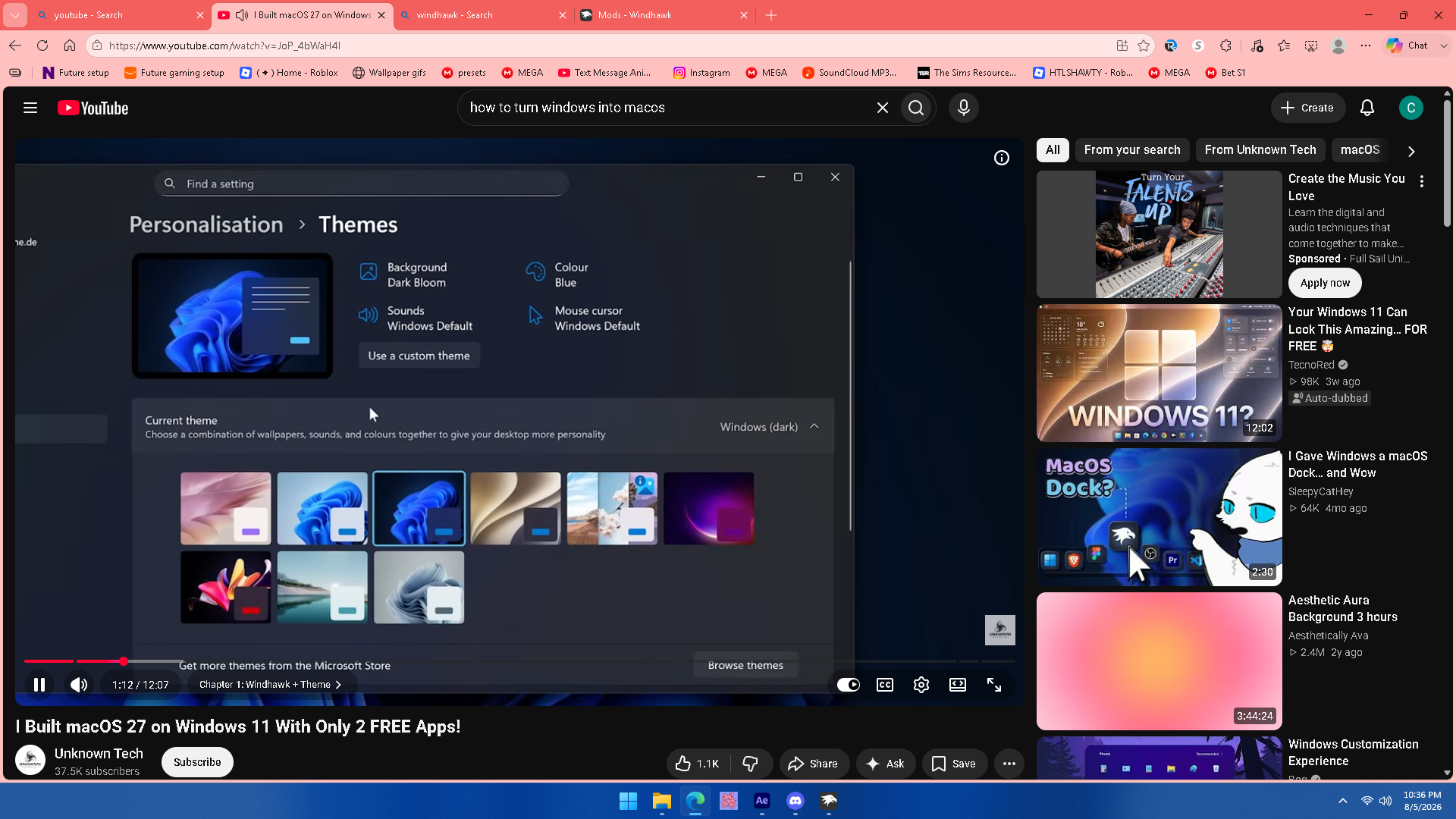The width and height of the screenshot is (1456, 819).
Task: Open Discord from the taskbar
Action: click(x=795, y=801)
